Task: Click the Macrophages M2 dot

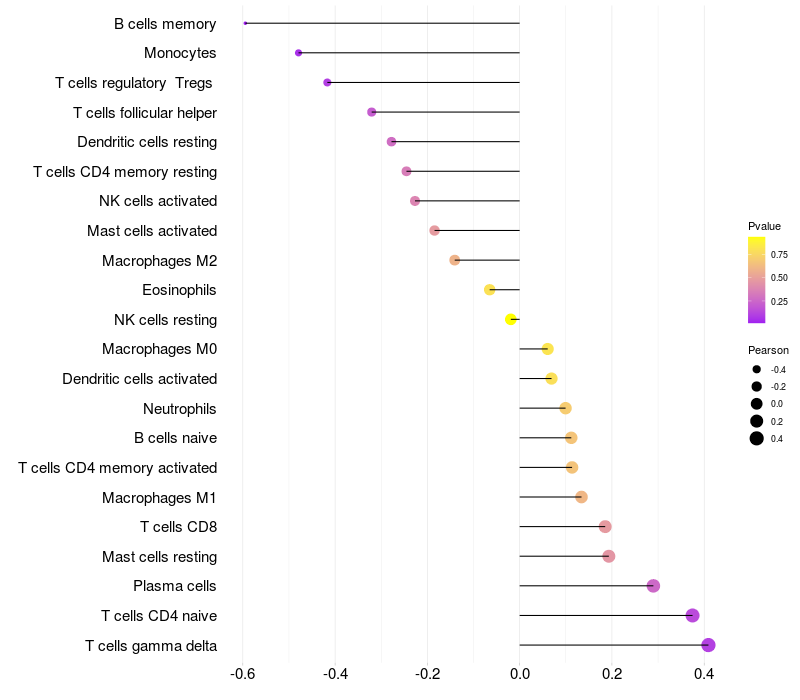Action: (x=455, y=260)
